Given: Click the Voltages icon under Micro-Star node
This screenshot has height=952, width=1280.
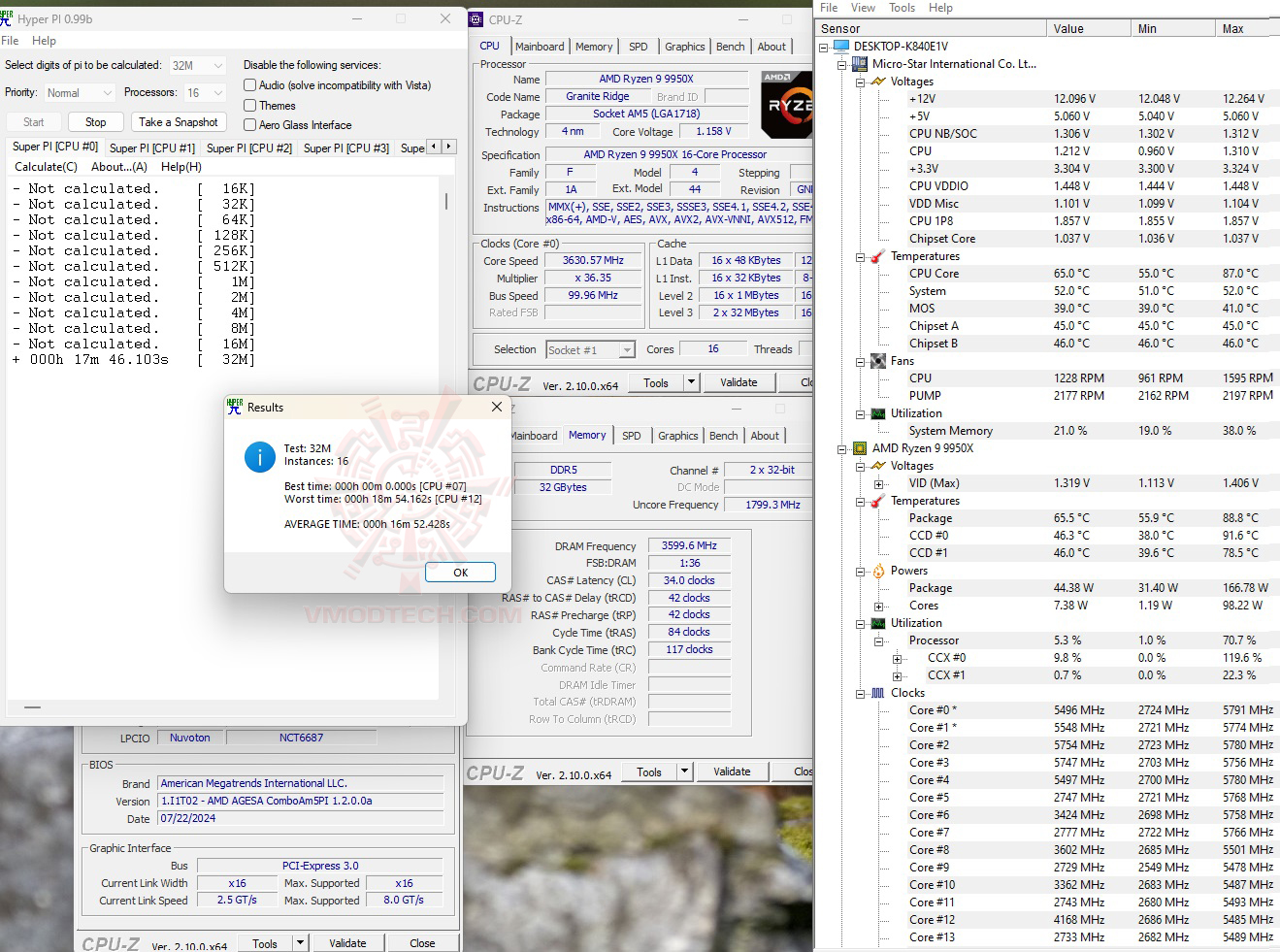Looking at the screenshot, I should point(877,82).
